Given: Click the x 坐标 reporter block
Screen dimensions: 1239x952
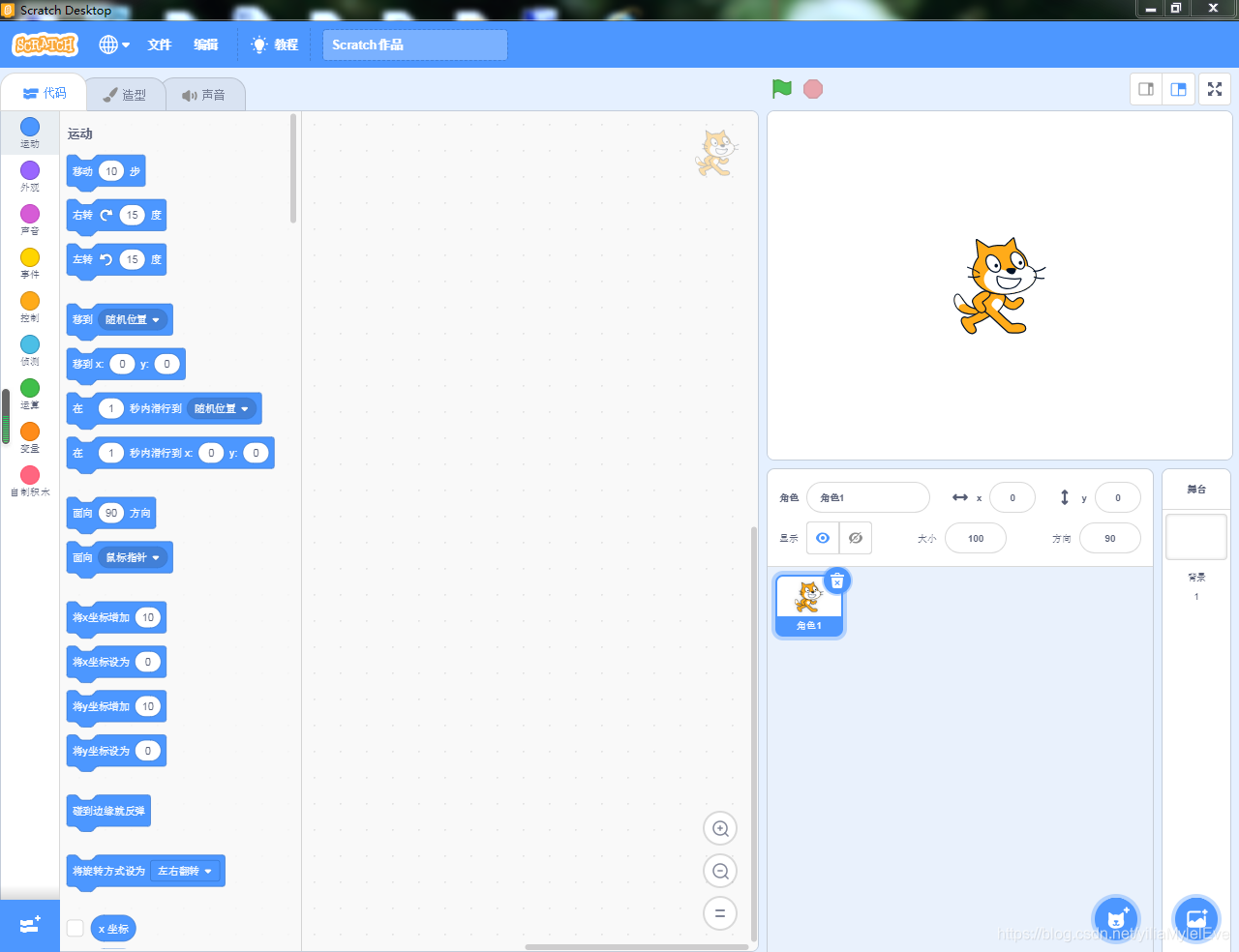Looking at the screenshot, I should click(113, 929).
